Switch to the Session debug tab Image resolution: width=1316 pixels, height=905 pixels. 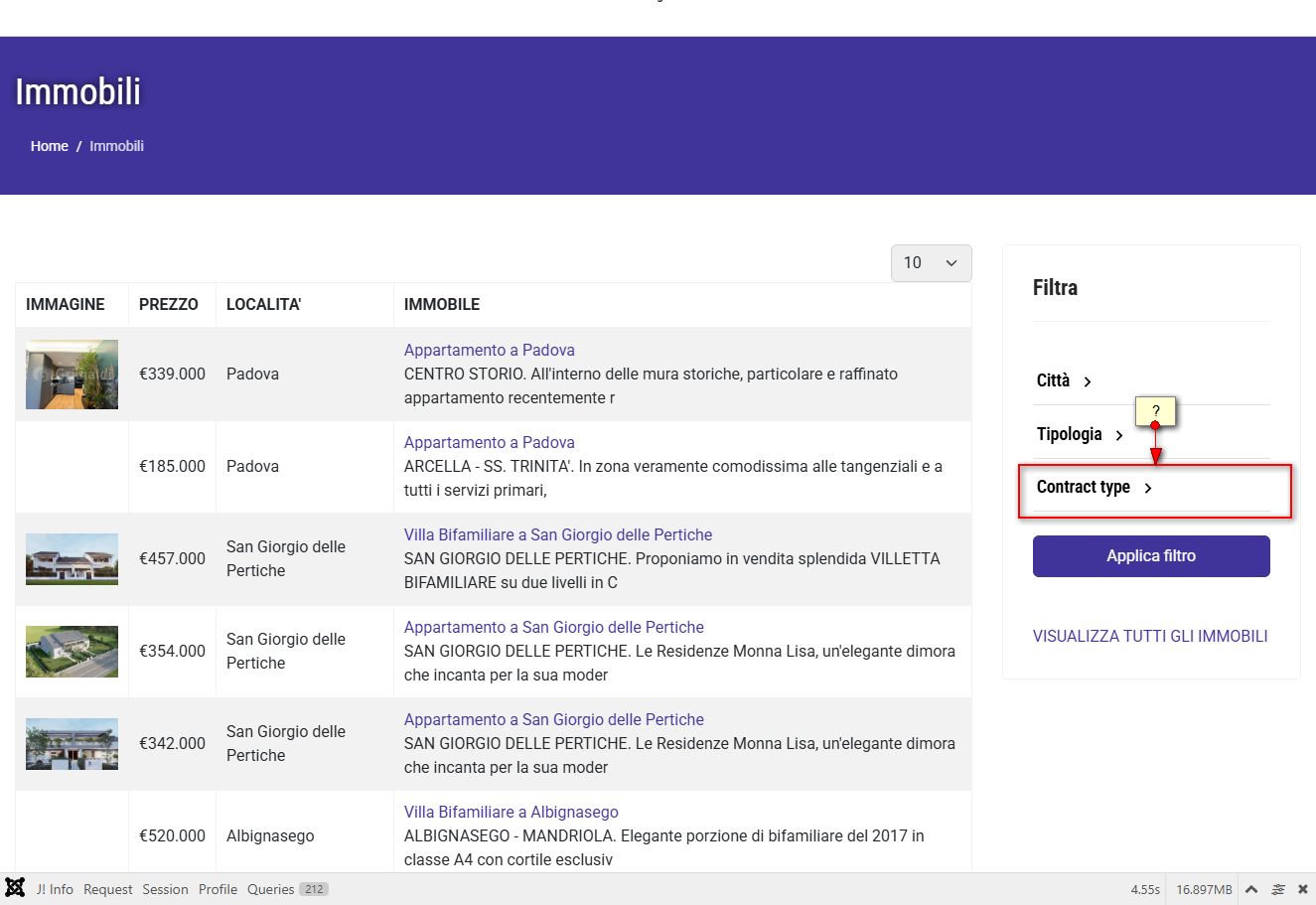click(x=165, y=889)
